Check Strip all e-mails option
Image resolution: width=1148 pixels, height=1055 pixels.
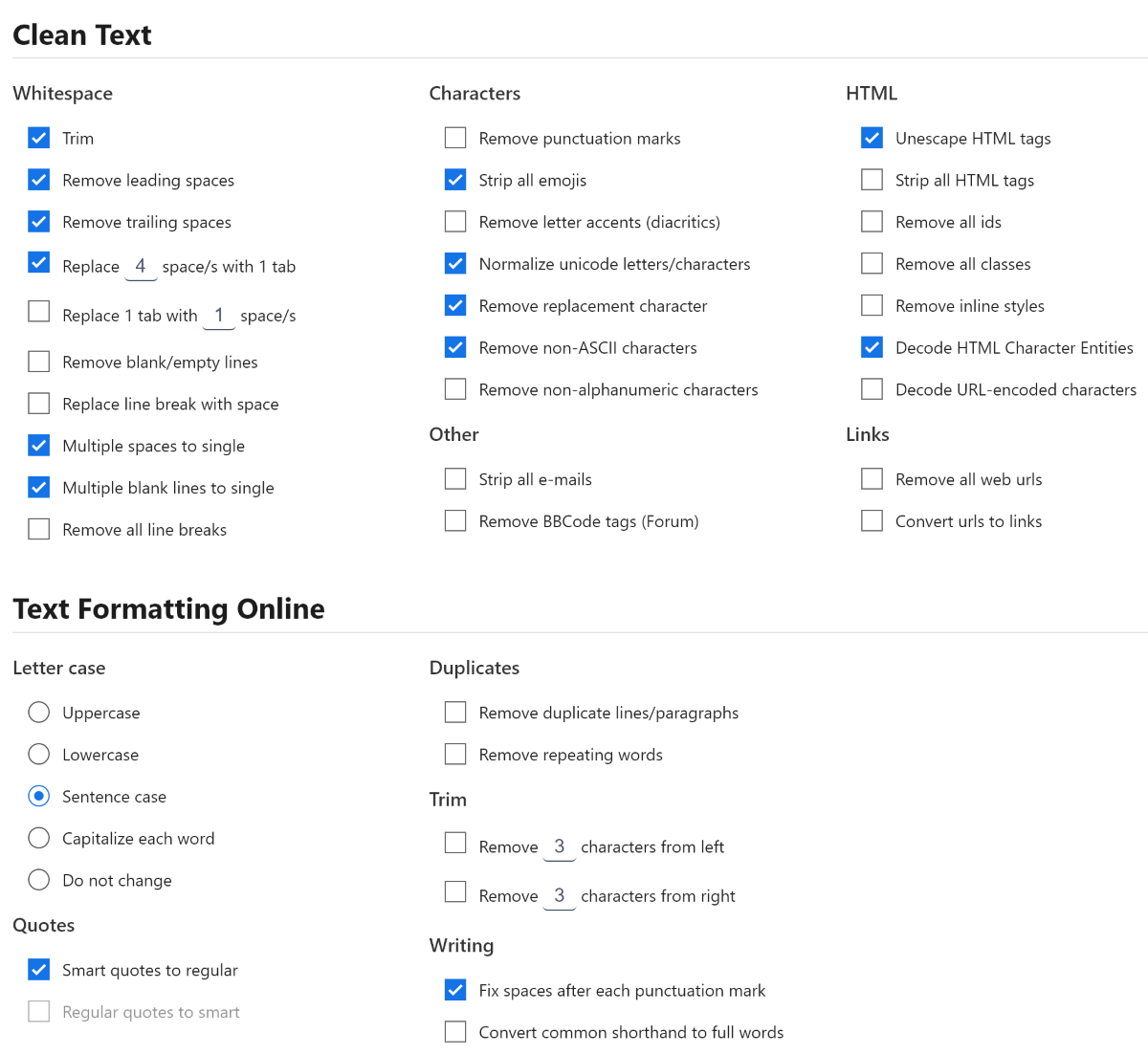(455, 478)
